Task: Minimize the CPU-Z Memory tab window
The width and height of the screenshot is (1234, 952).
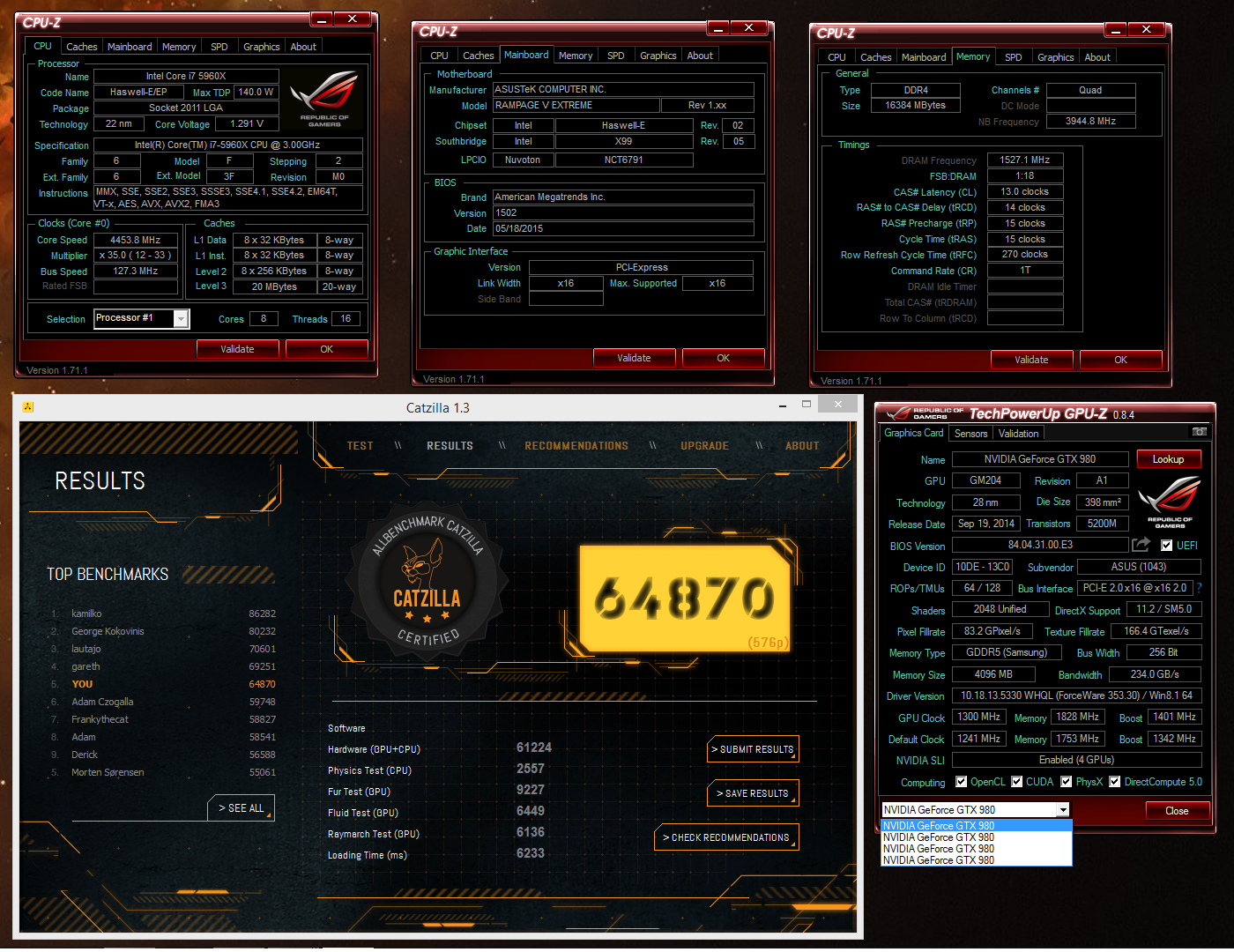Action: point(1116,29)
